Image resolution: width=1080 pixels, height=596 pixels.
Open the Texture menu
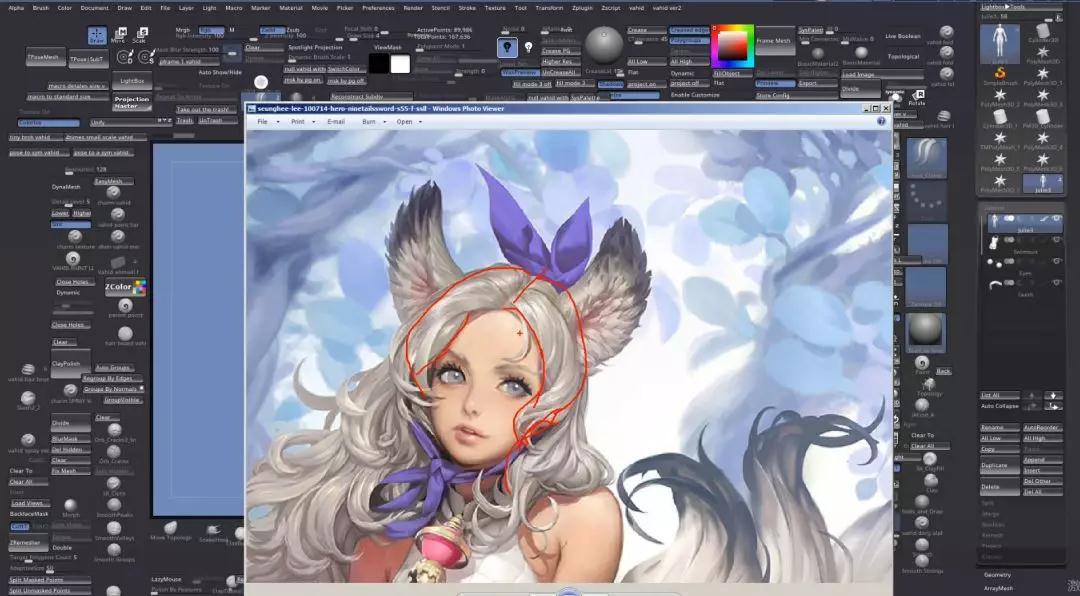click(x=495, y=8)
